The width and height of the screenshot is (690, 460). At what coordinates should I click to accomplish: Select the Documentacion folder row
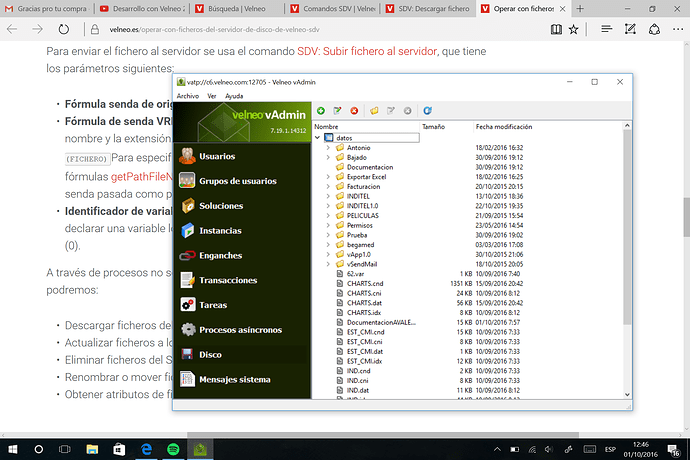point(370,167)
